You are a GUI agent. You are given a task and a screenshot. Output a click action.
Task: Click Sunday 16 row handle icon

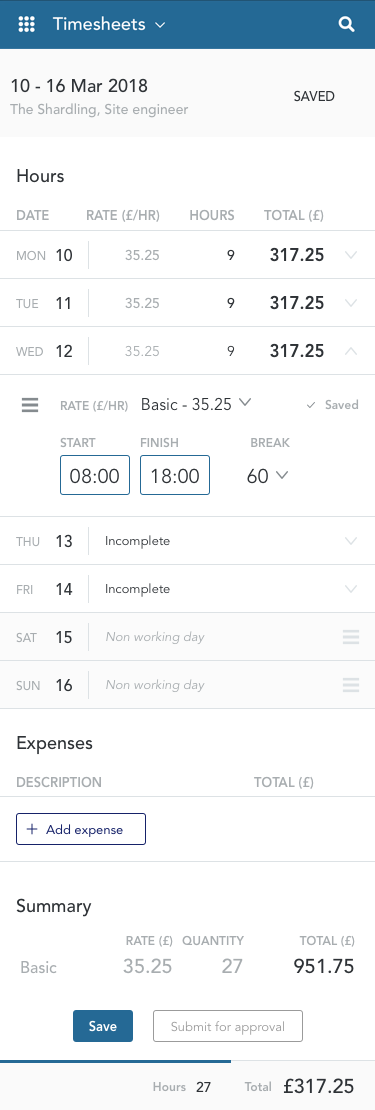351,685
